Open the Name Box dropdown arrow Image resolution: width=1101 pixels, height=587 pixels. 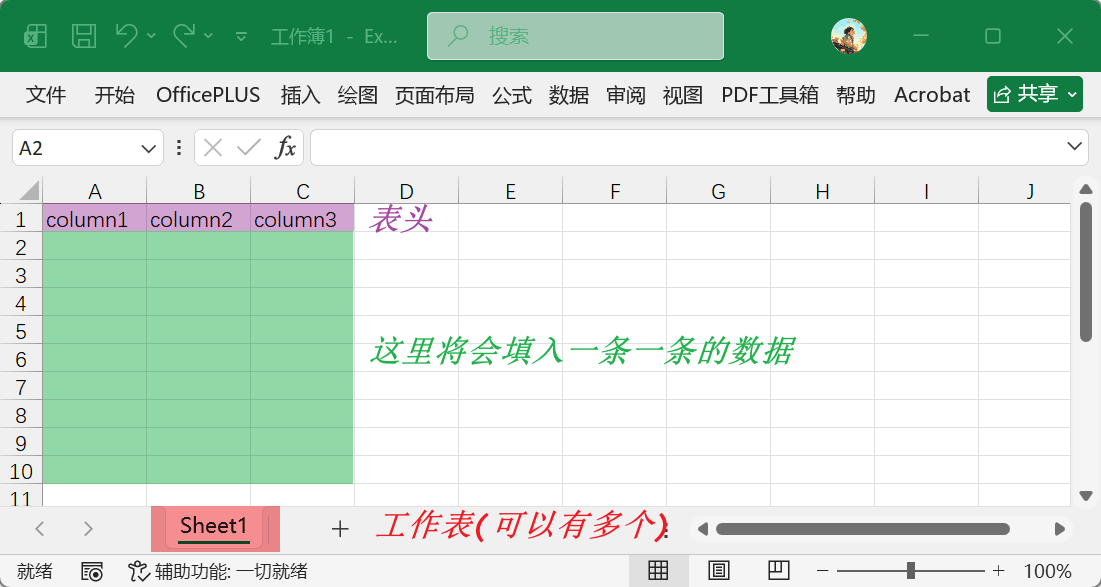pos(149,148)
